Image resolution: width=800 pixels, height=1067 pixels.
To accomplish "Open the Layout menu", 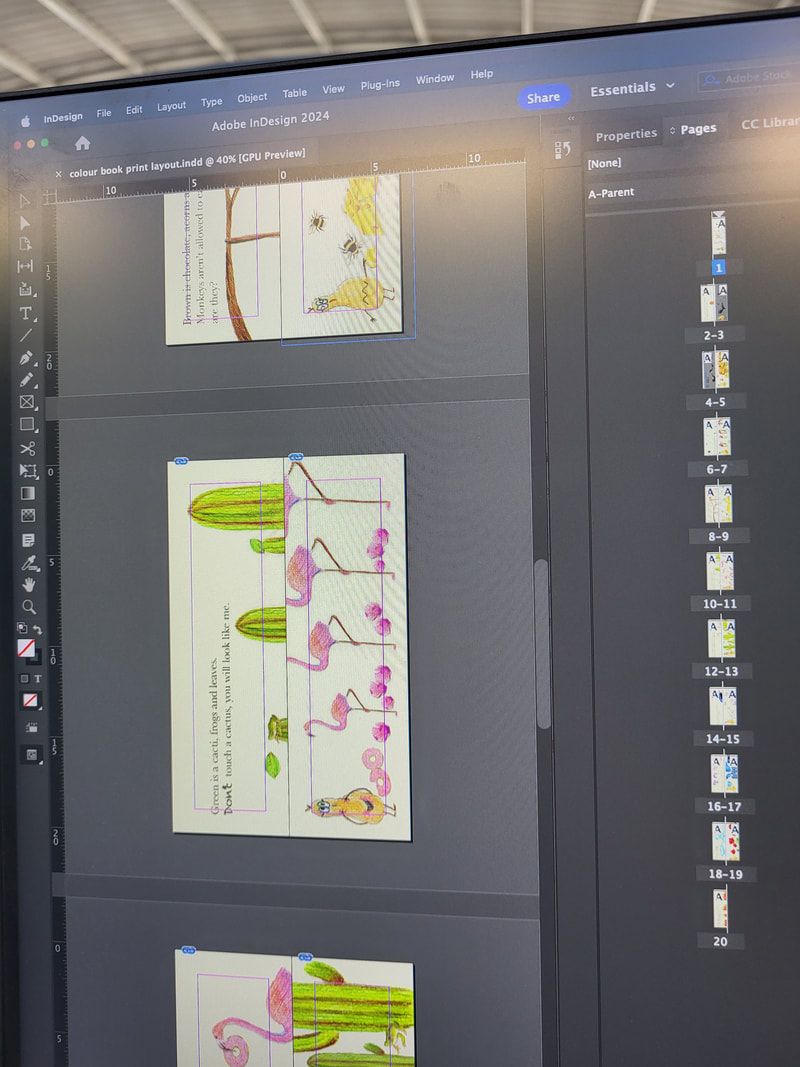I will pyautogui.click(x=171, y=106).
